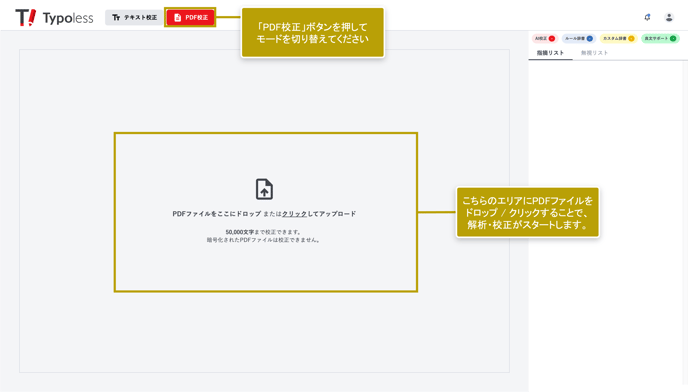
Task: Open the 指摘リスト tab
Action: 550,53
